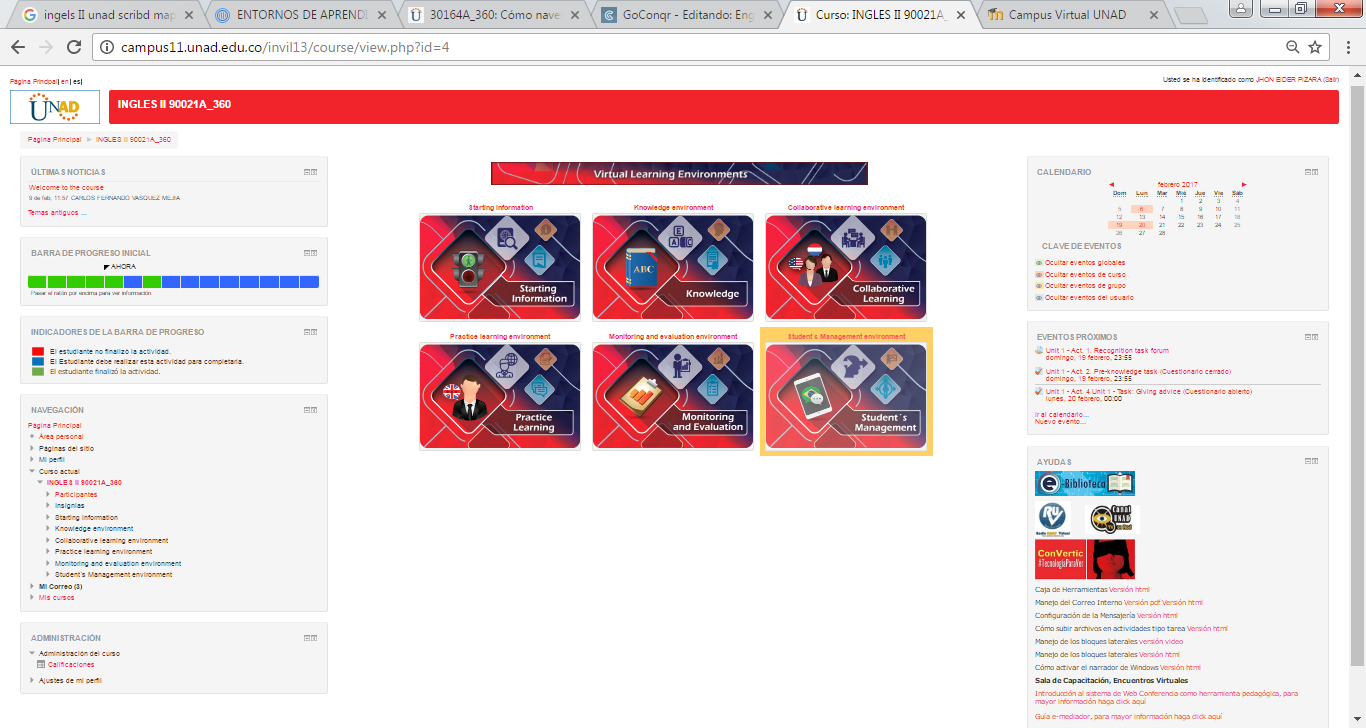
Task: Click the 'Ir al calendario' link
Action: [x=1062, y=414]
